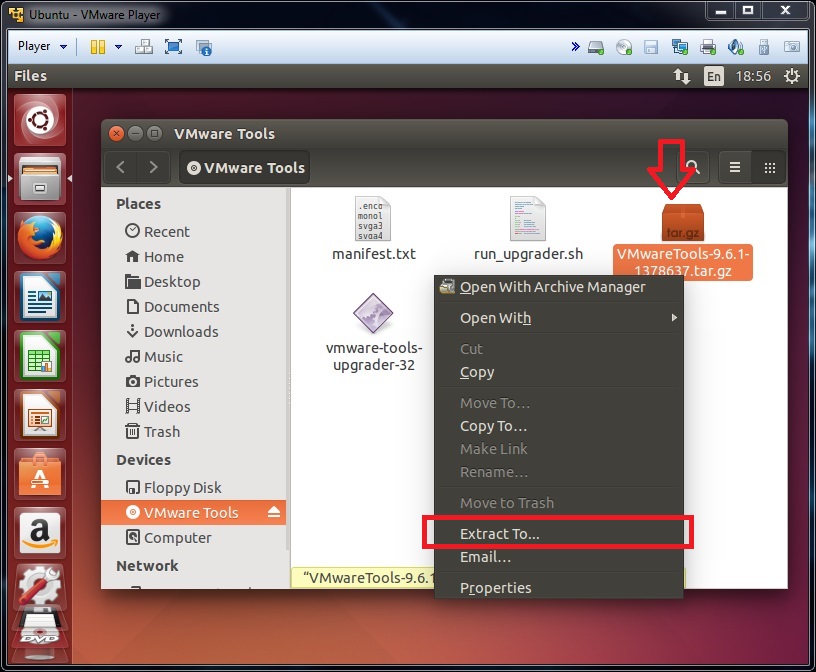Go to Home in the sidebar
Screen dimensions: 816x672
point(194,257)
